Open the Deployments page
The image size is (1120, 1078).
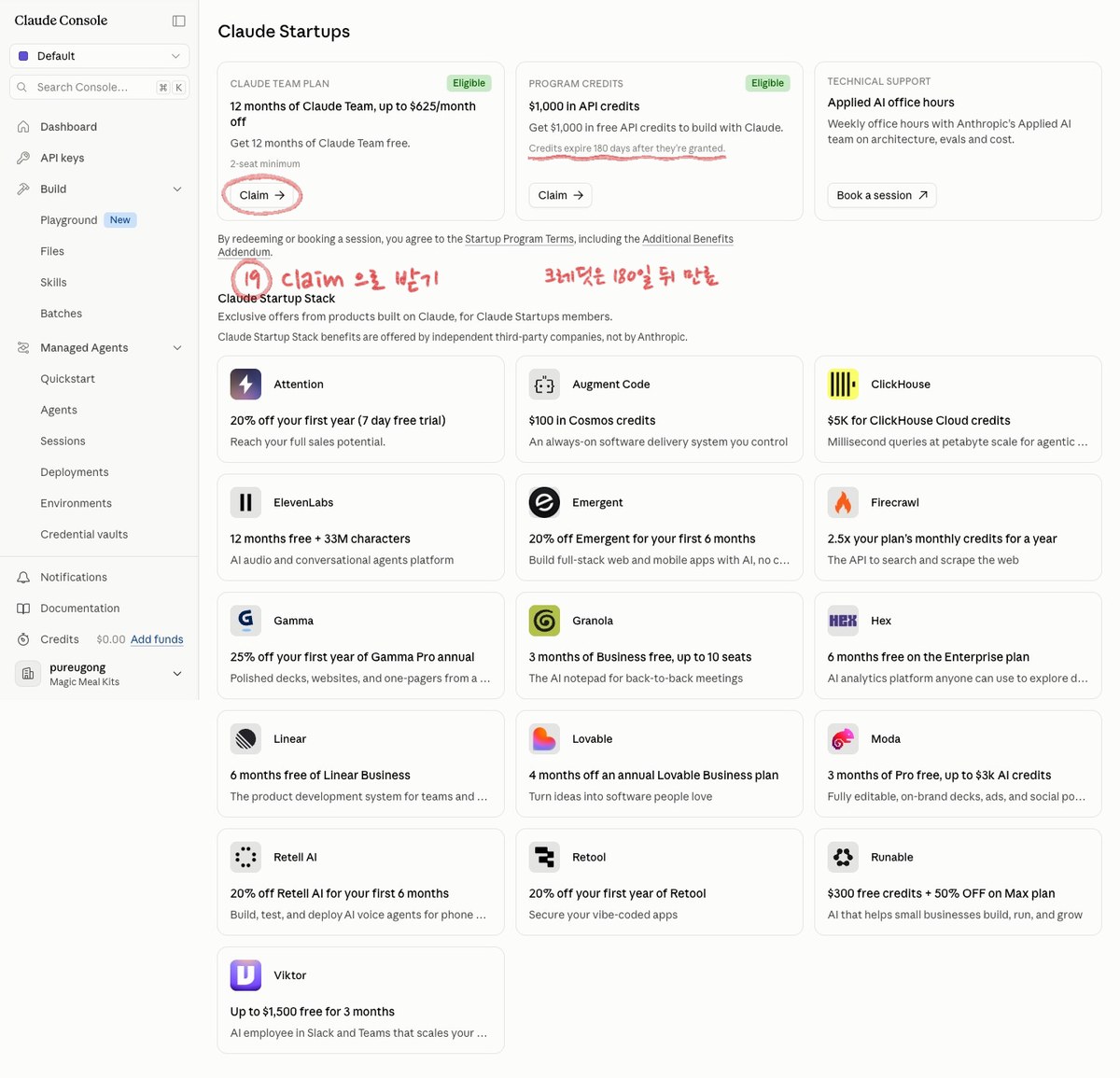coord(75,472)
